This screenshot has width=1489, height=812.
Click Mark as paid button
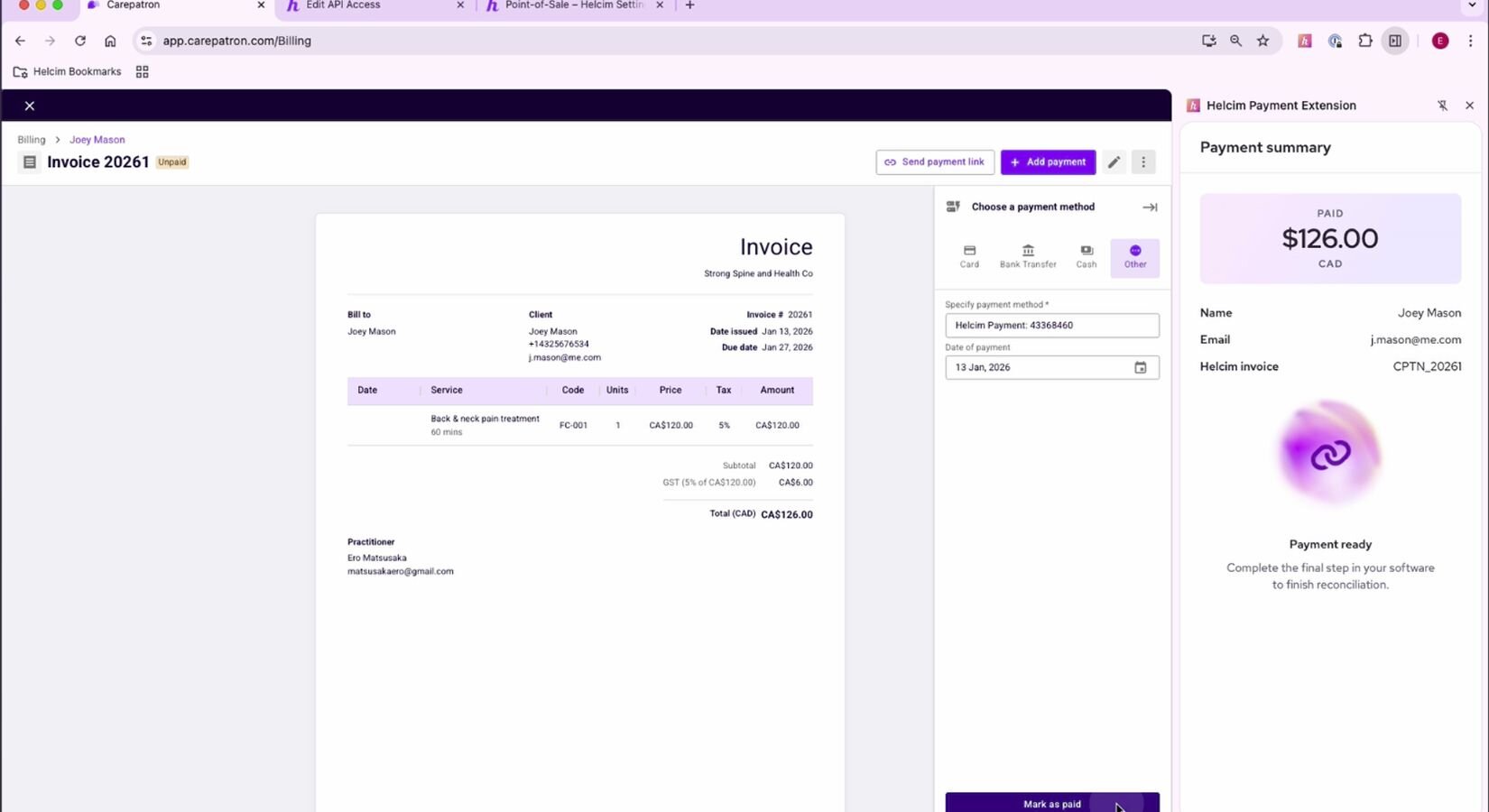[1052, 802]
